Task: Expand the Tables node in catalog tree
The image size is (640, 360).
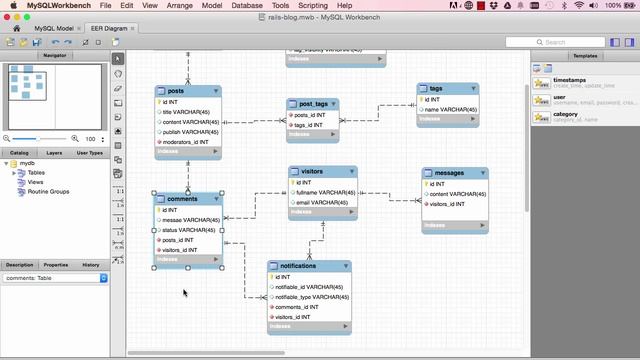Action: 14,173
